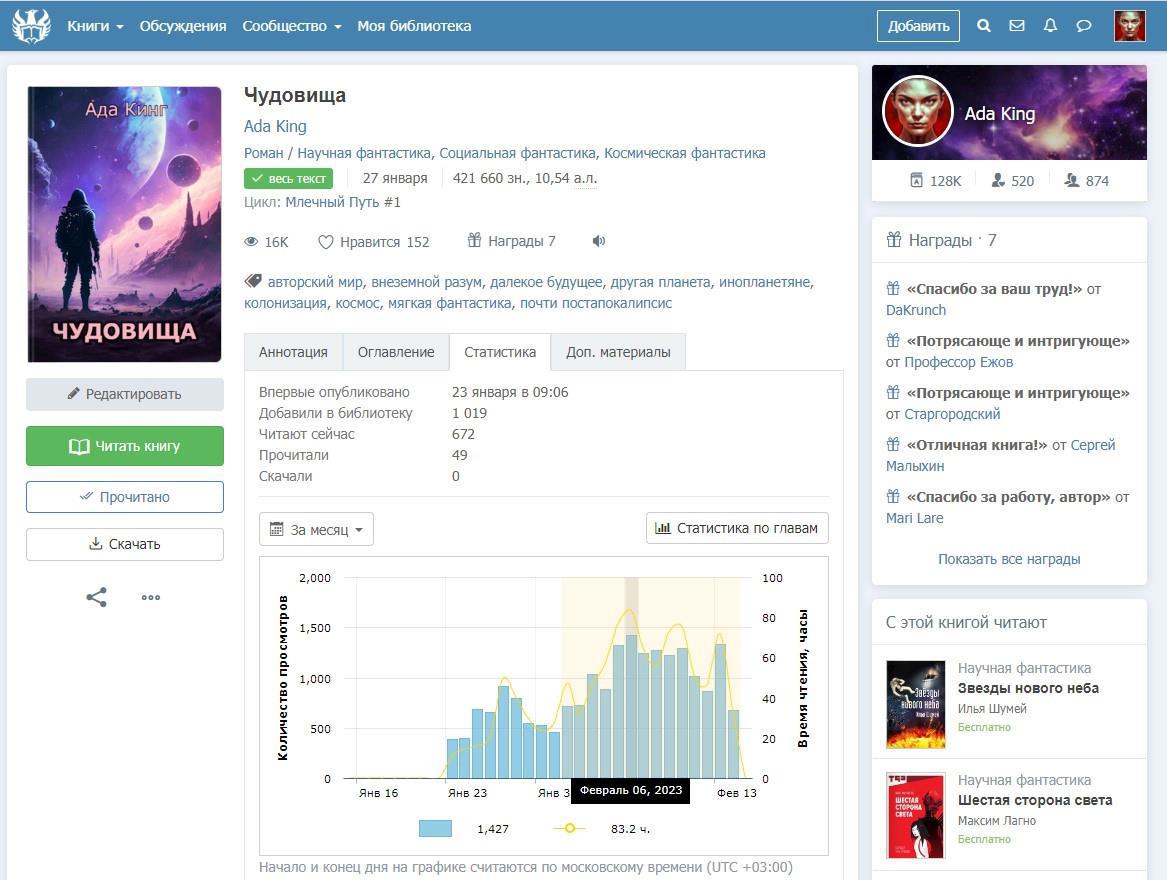Click the Добавить button
1167x880 pixels.
(918, 26)
